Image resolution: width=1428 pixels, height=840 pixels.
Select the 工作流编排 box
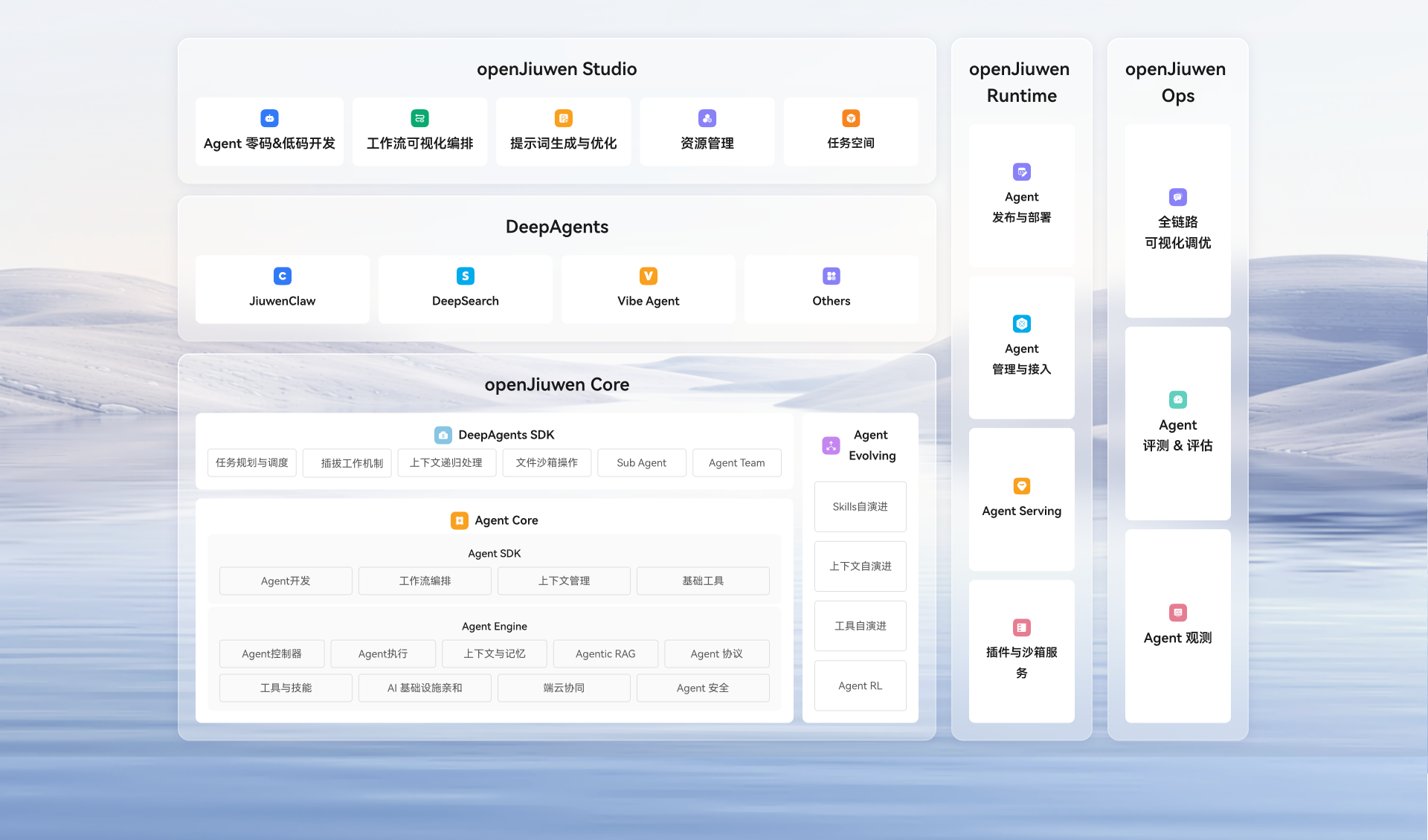(x=425, y=581)
